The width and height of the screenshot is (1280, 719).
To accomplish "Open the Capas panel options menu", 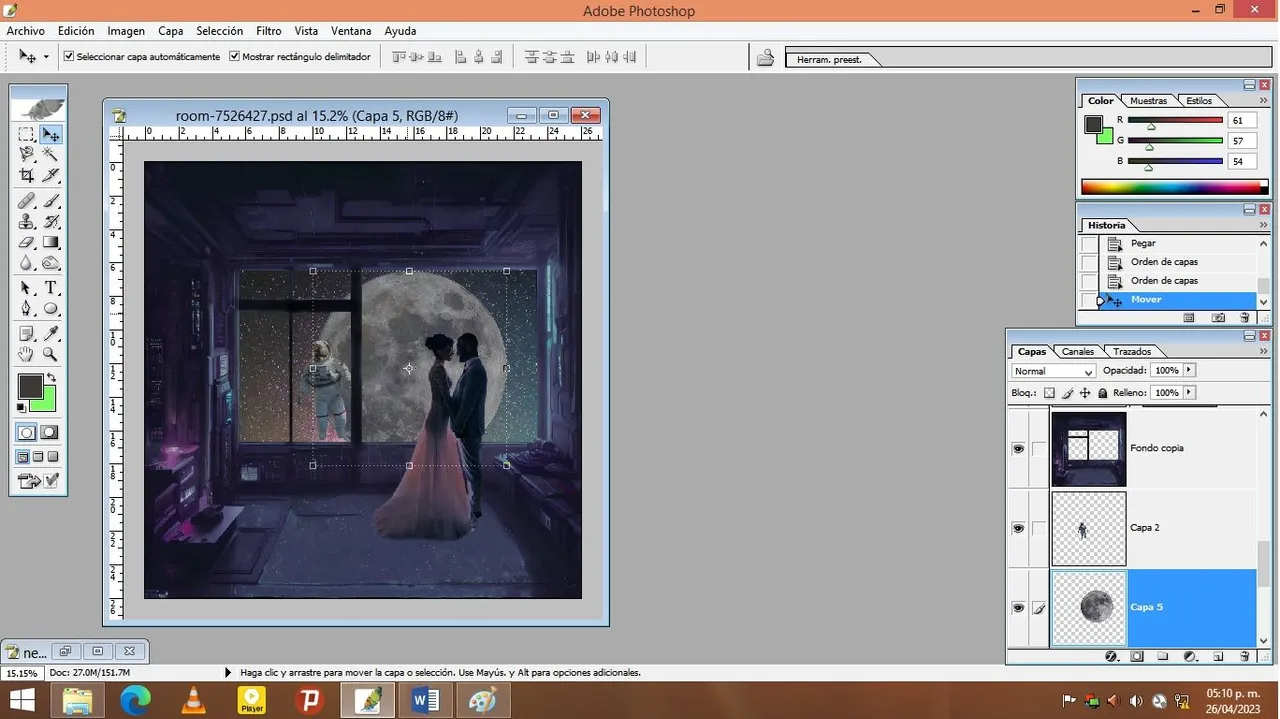I will [1264, 351].
